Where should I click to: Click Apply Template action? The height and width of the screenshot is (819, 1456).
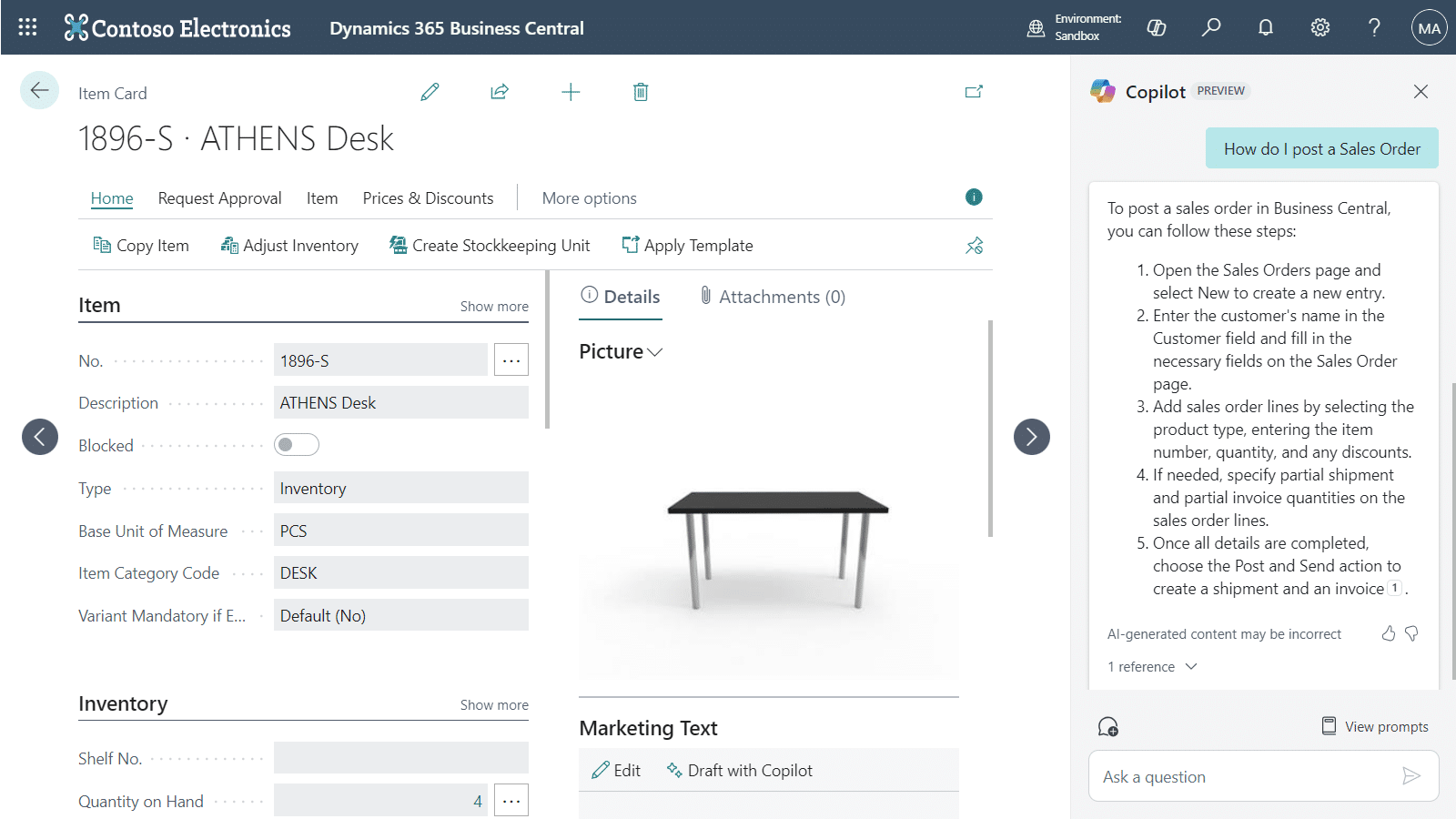(687, 246)
